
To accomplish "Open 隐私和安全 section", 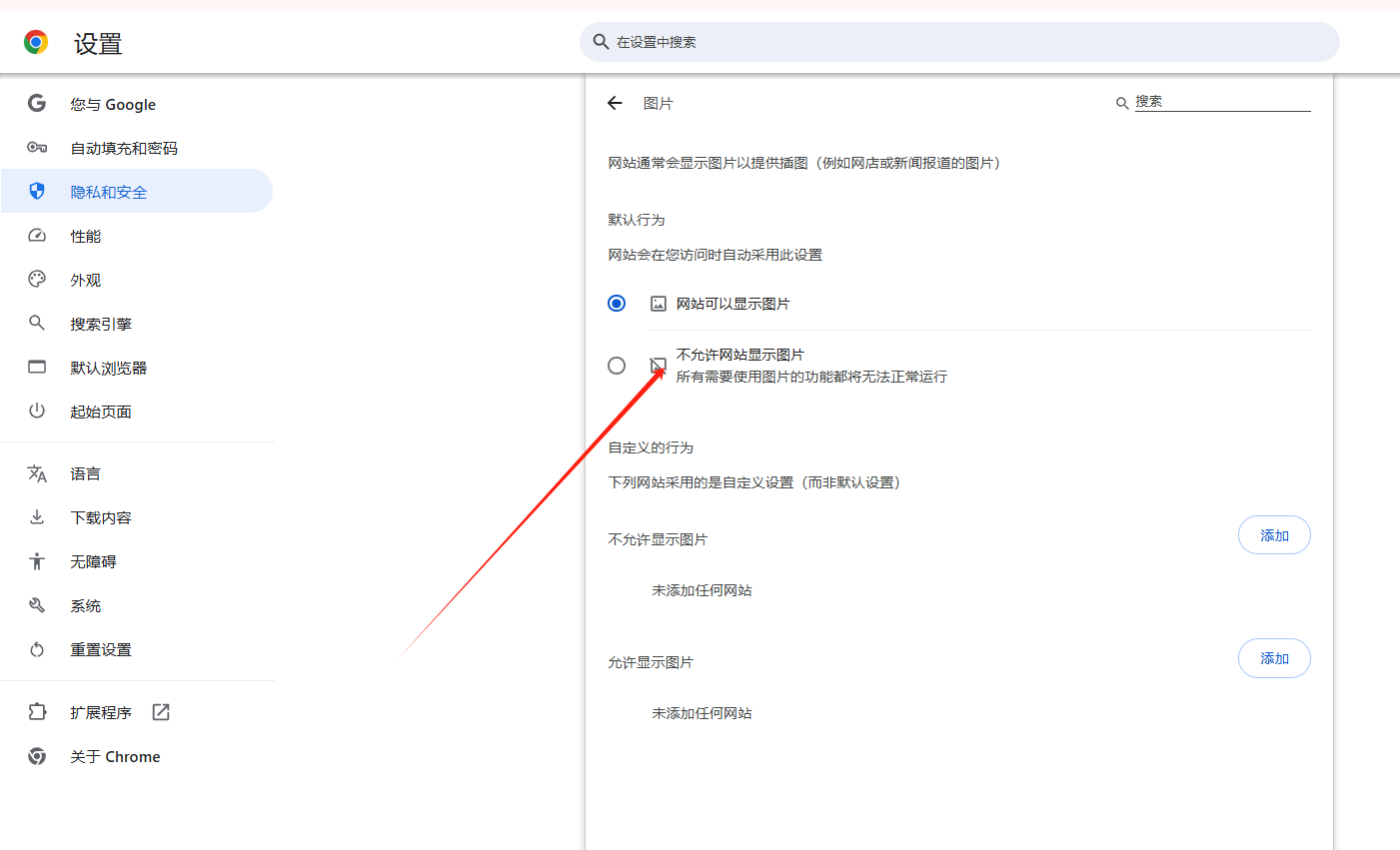I will [137, 192].
